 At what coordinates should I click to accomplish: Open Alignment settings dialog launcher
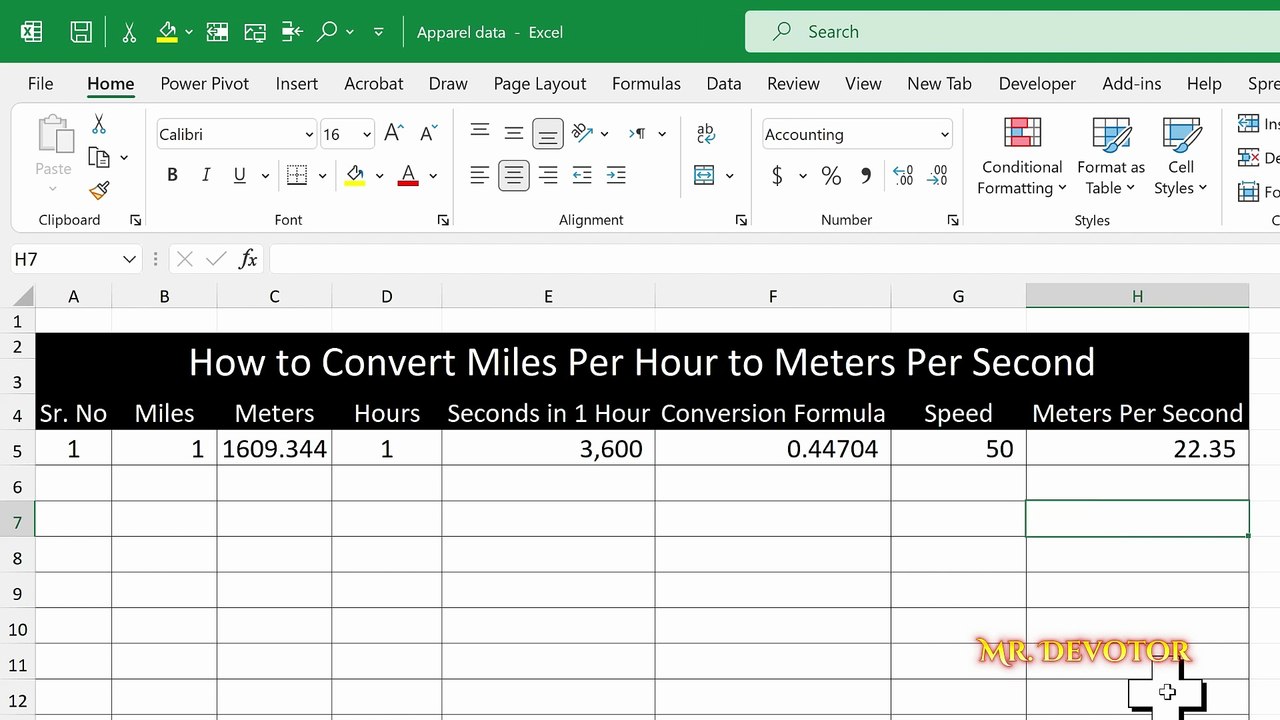coord(741,220)
